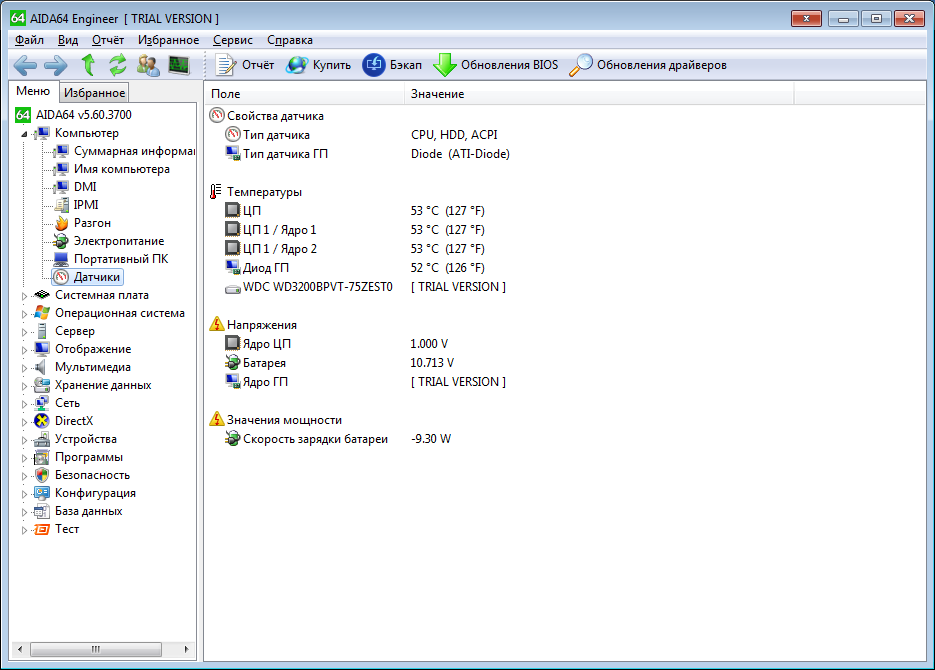Switch to the Меню tab

coord(33,91)
